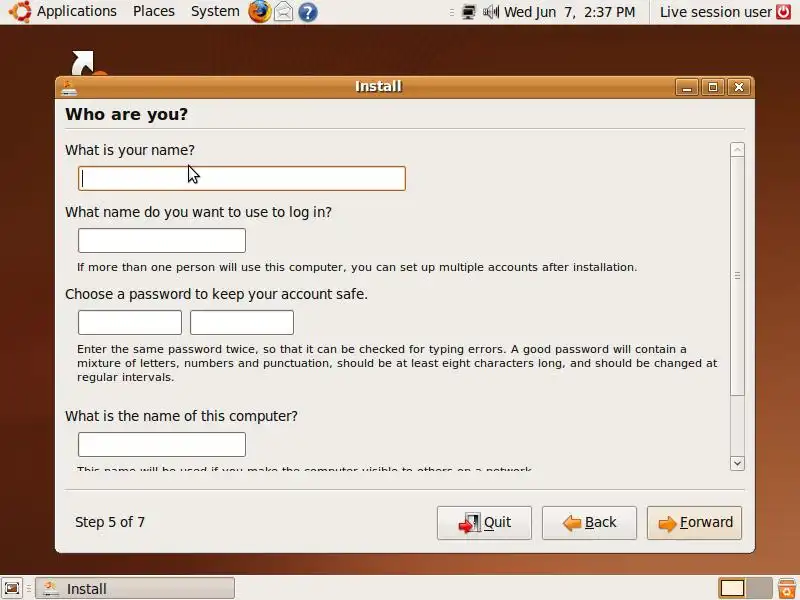
Task: Click the Back button
Action: point(589,522)
